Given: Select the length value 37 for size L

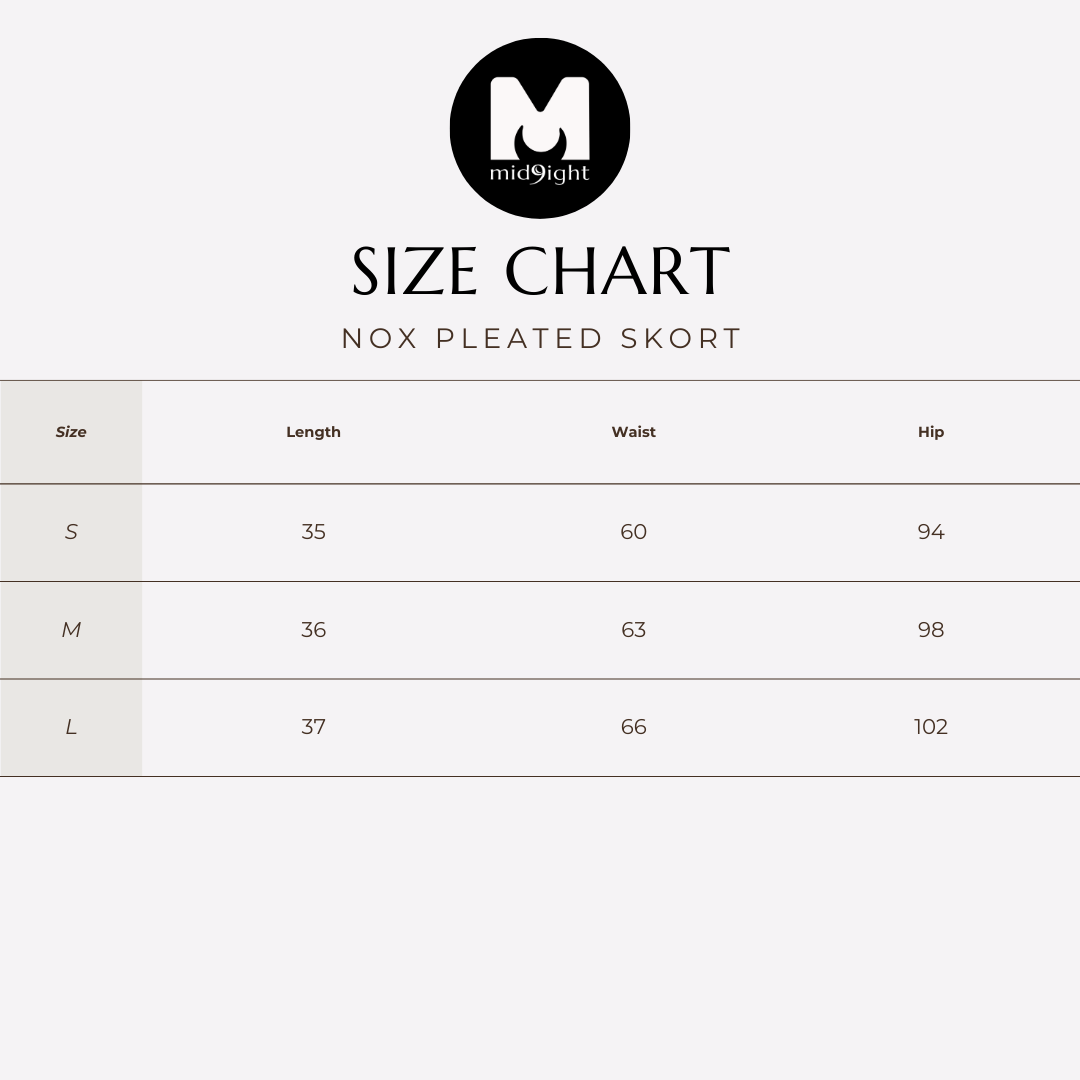Looking at the screenshot, I should pyautogui.click(x=313, y=727).
